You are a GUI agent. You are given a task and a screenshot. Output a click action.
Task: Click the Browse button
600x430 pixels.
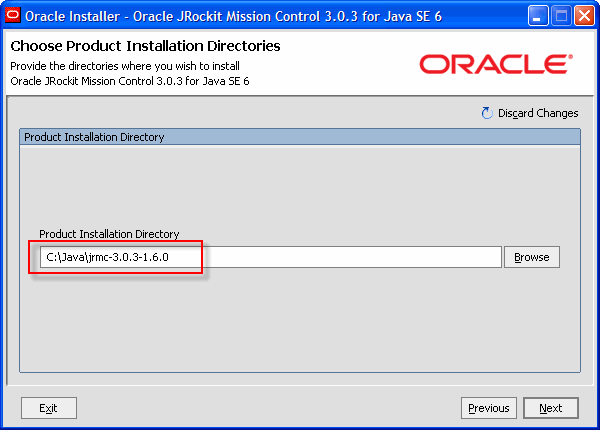coord(532,257)
